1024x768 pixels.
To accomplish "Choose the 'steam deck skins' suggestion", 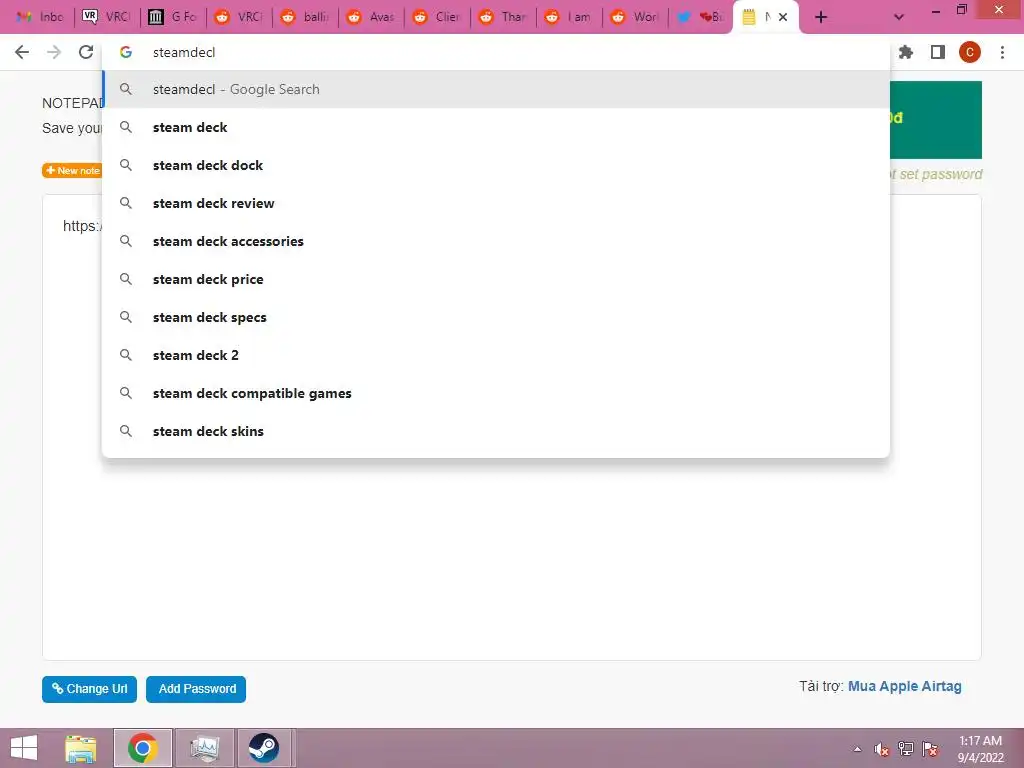I will pyautogui.click(x=496, y=431).
